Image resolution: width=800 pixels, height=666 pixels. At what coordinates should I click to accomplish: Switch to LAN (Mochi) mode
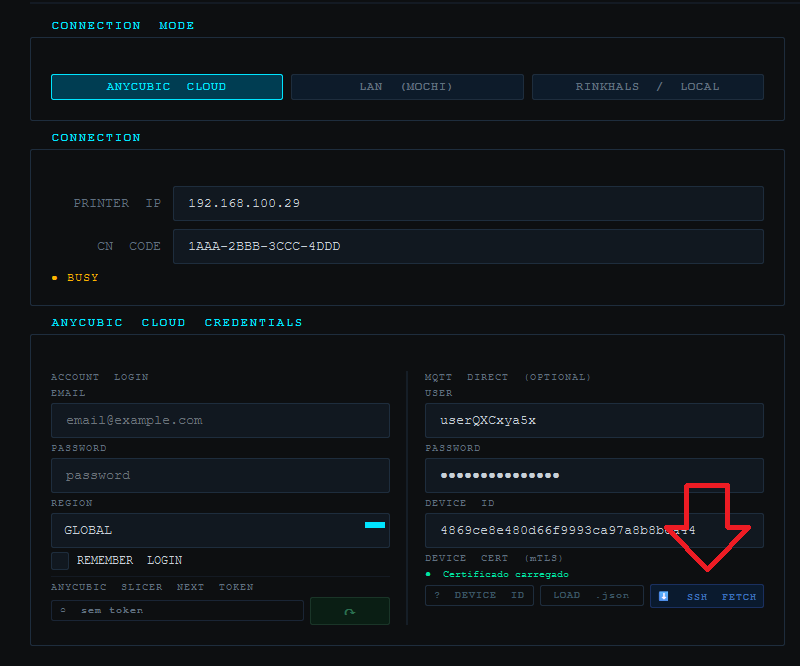(x=407, y=87)
